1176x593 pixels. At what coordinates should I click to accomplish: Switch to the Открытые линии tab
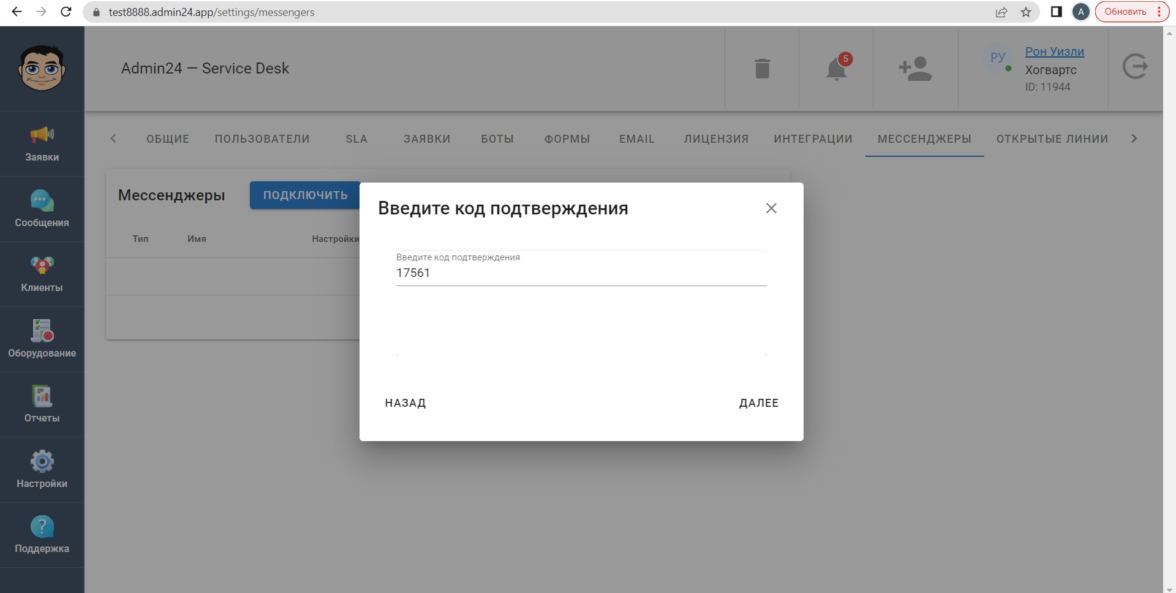(x=1052, y=139)
